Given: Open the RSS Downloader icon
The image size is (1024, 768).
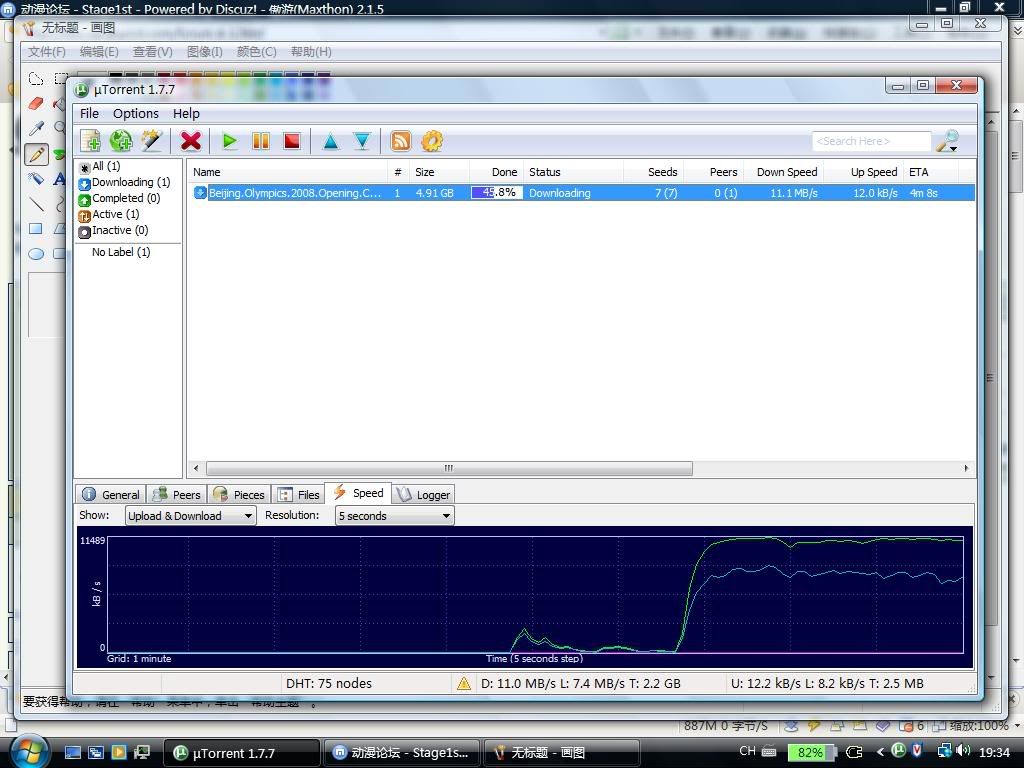Looking at the screenshot, I should pos(400,141).
